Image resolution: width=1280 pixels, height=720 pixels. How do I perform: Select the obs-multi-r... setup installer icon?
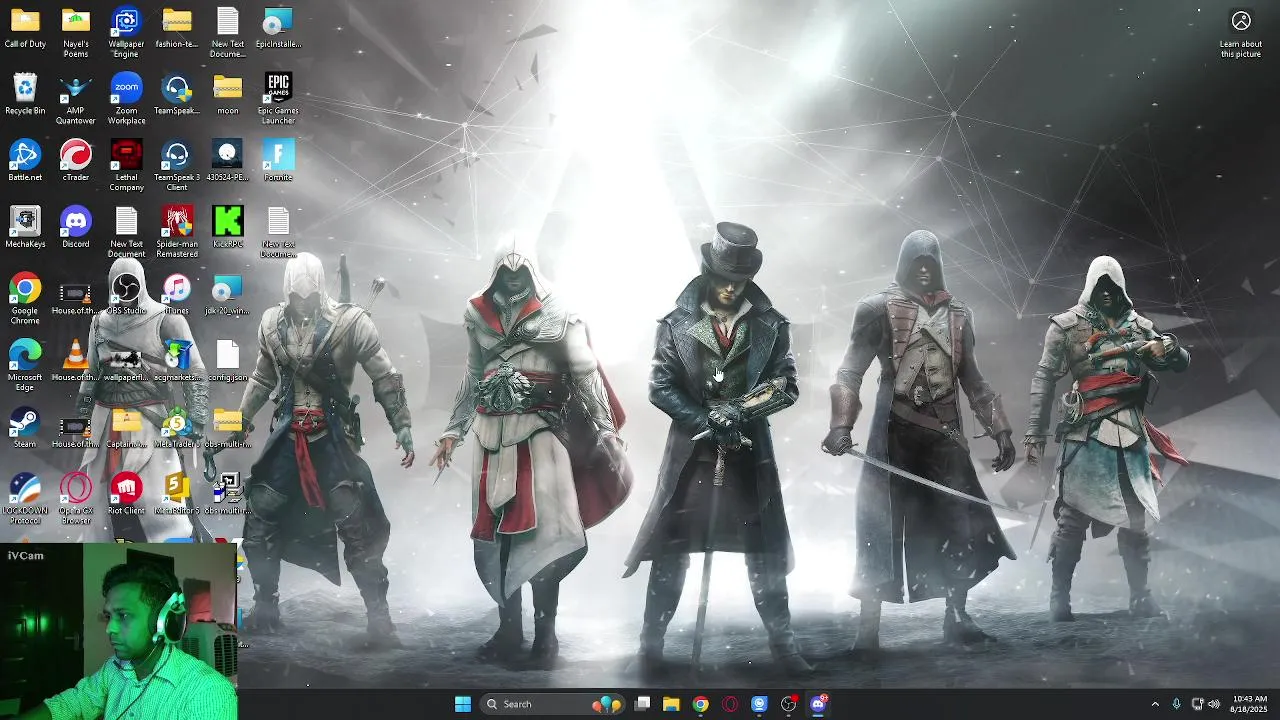228,495
